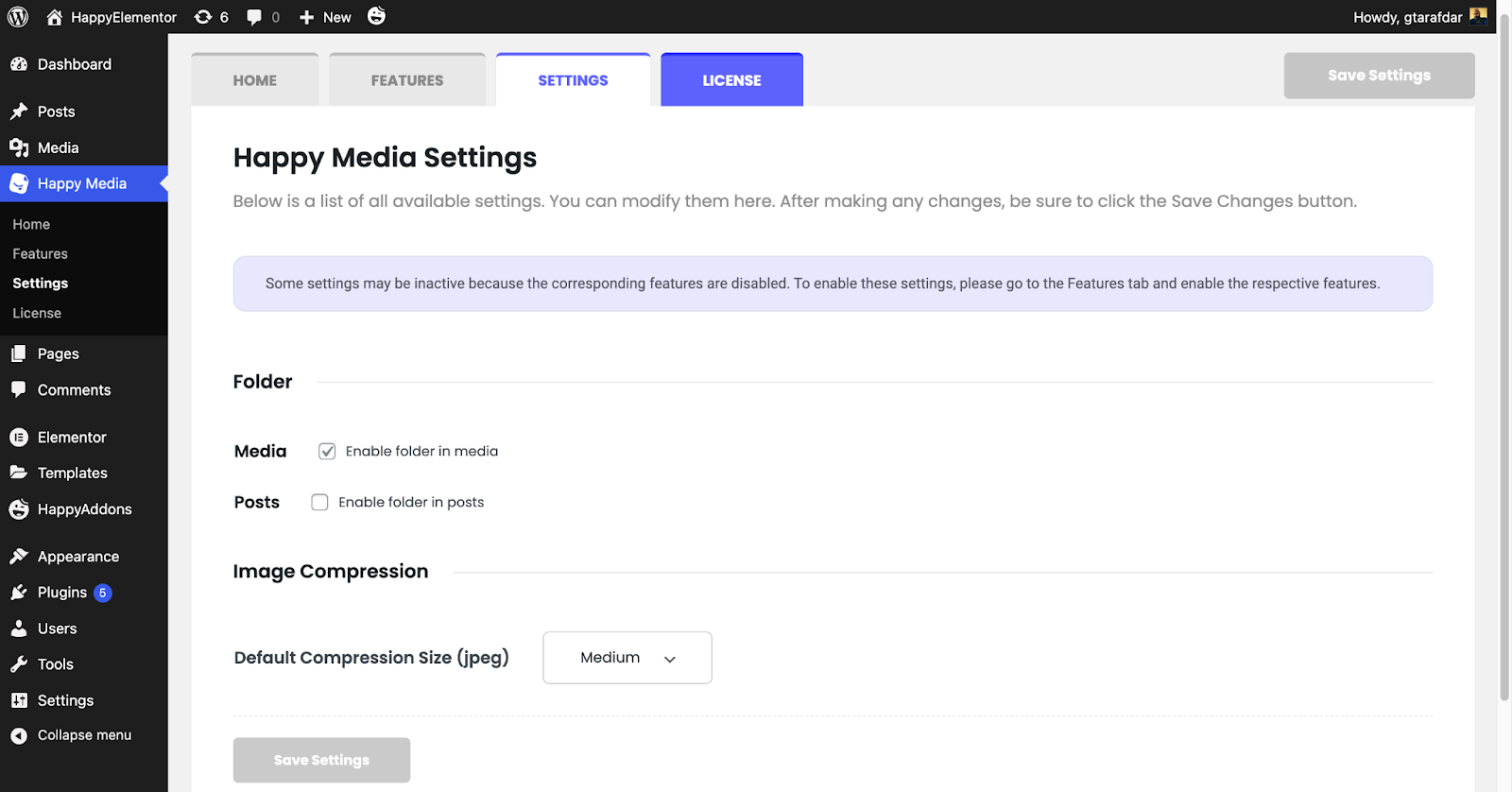Click the Tools wrench icon
The height and width of the screenshot is (792, 1512).
click(19, 664)
